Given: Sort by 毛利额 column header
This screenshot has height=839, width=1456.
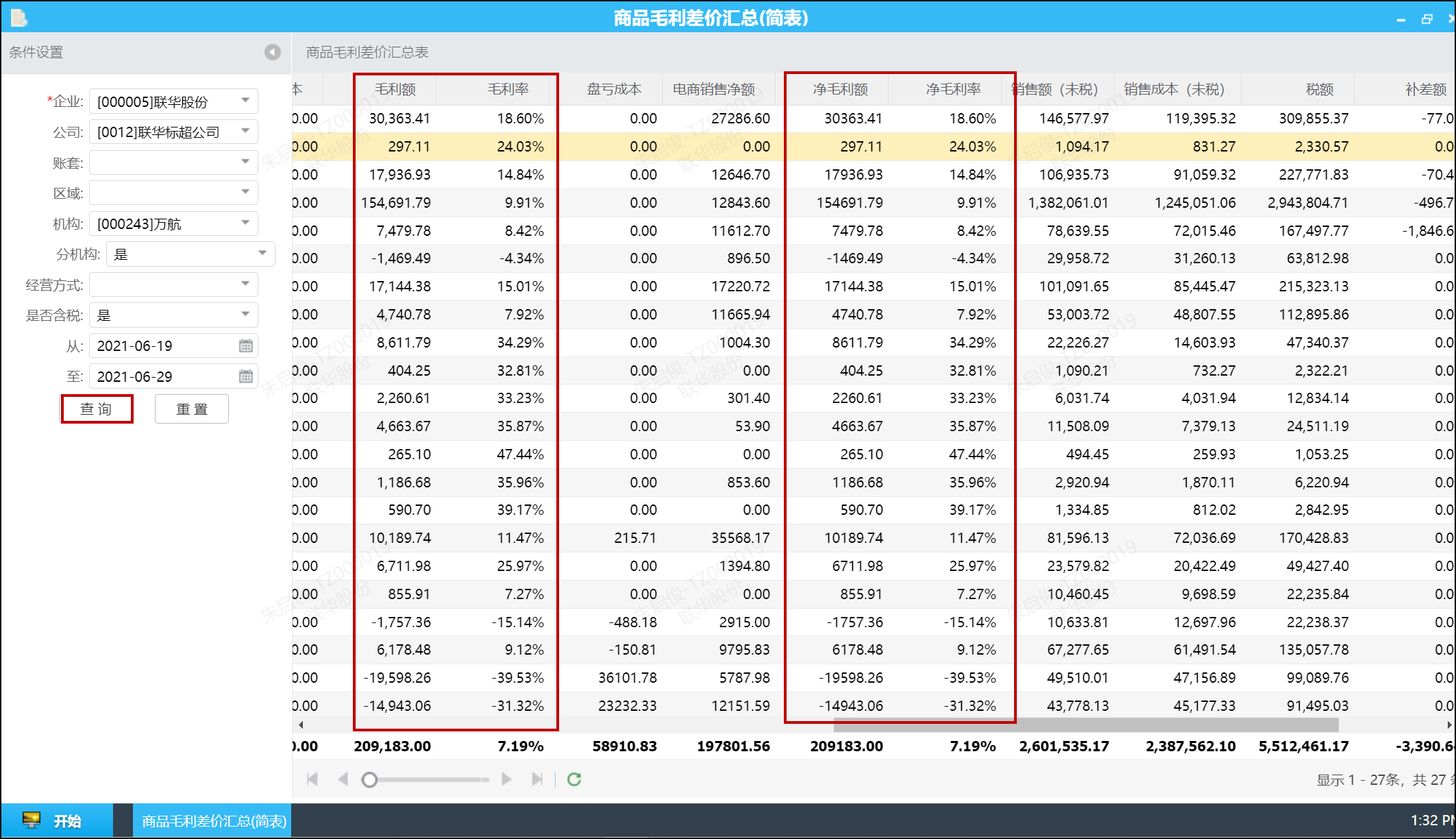Looking at the screenshot, I should point(395,89).
